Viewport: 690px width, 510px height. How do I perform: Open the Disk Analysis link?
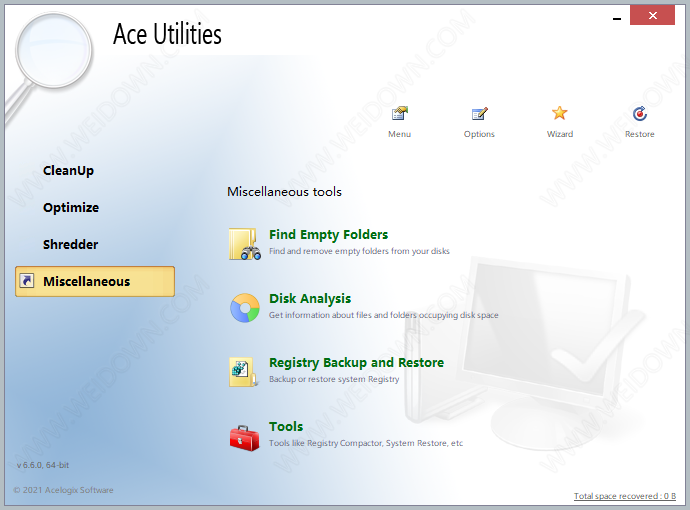310,299
